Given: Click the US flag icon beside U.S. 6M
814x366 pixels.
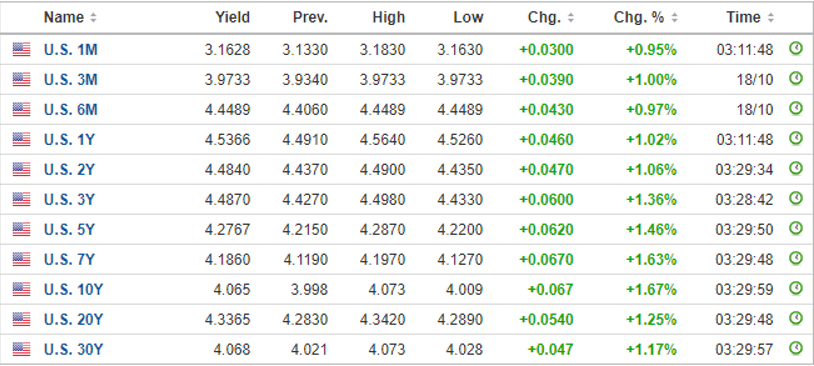Looking at the screenshot, I should pyautogui.click(x=21, y=110).
